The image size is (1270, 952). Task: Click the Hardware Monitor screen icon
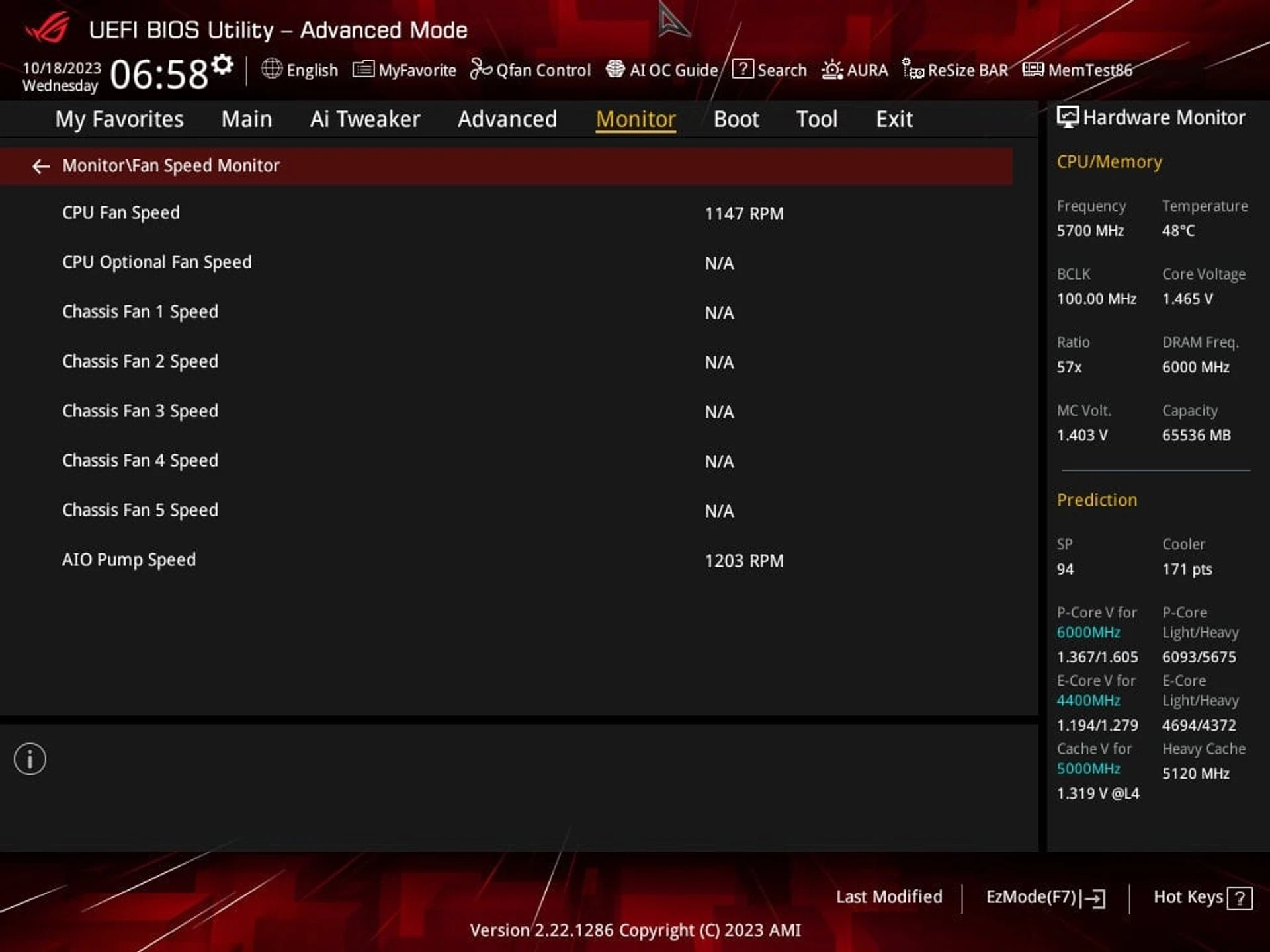[x=1067, y=117]
